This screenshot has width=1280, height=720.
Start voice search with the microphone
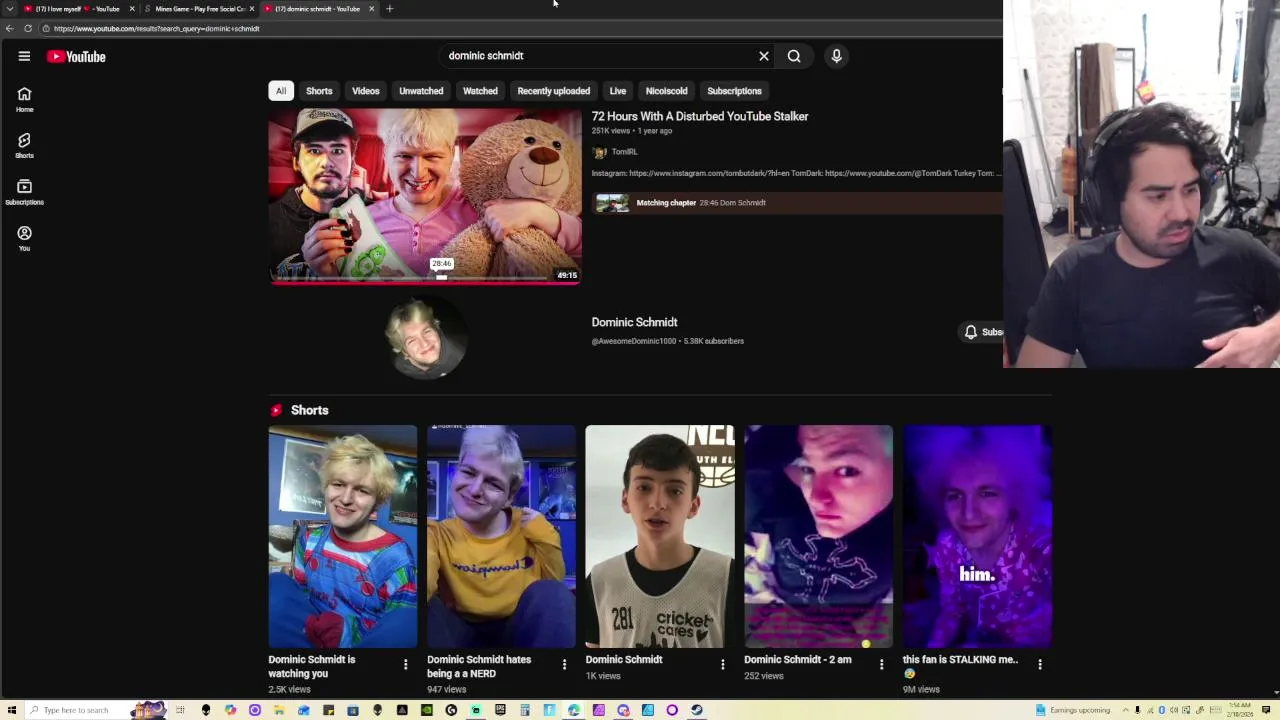(x=837, y=56)
